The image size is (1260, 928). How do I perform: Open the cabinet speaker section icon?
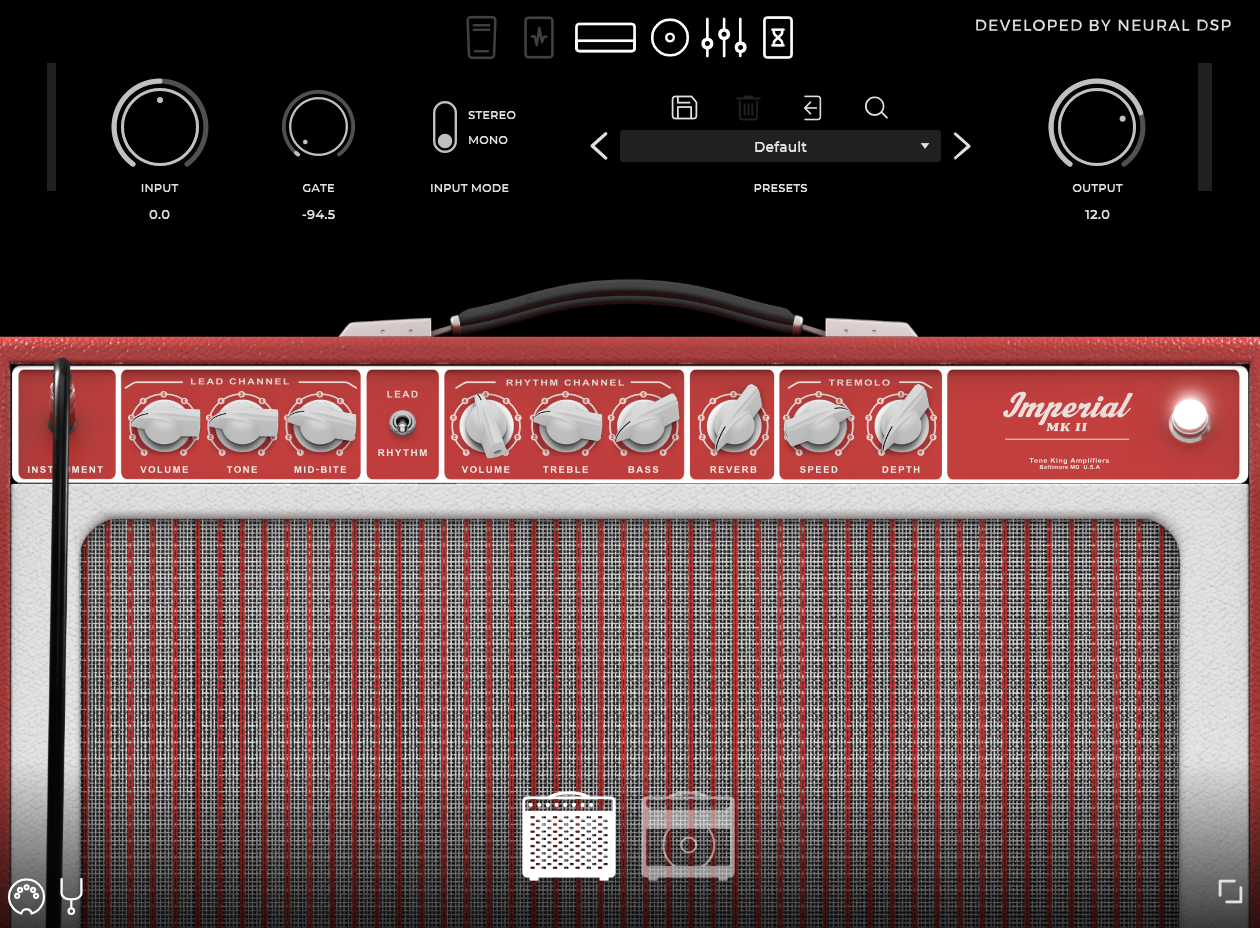coord(670,38)
